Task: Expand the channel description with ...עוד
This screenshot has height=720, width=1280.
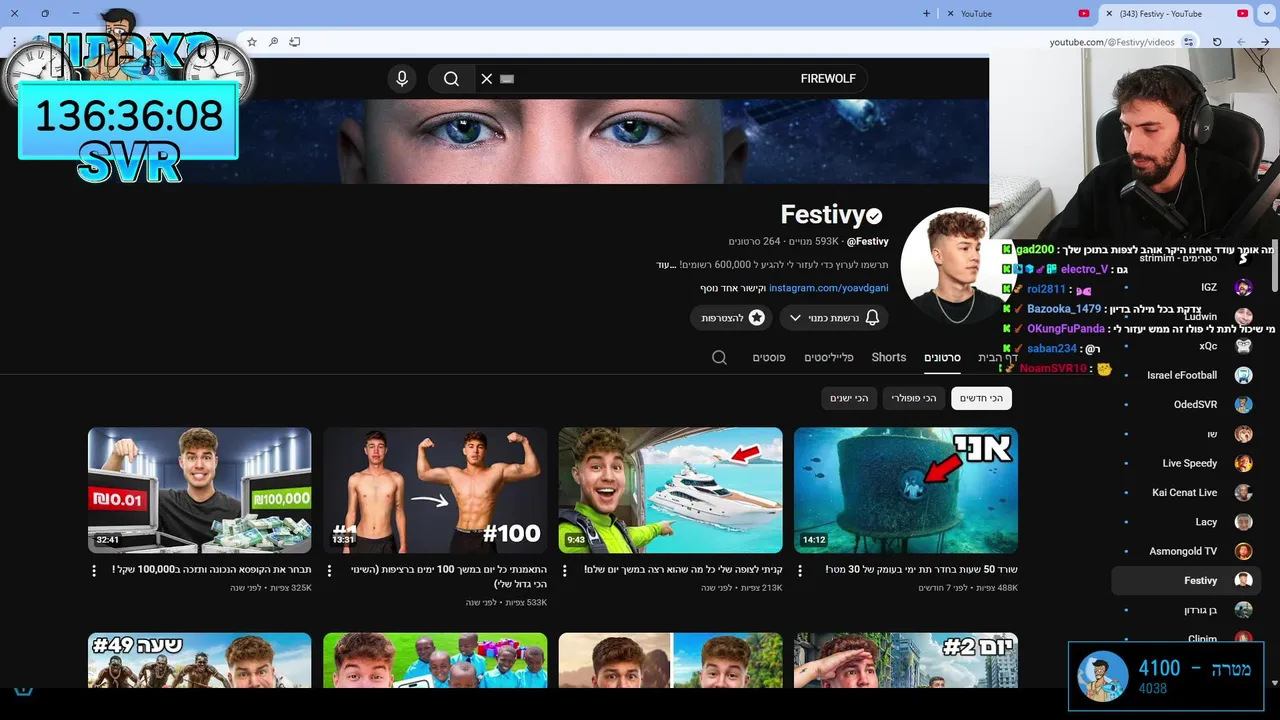Action: (x=667, y=265)
